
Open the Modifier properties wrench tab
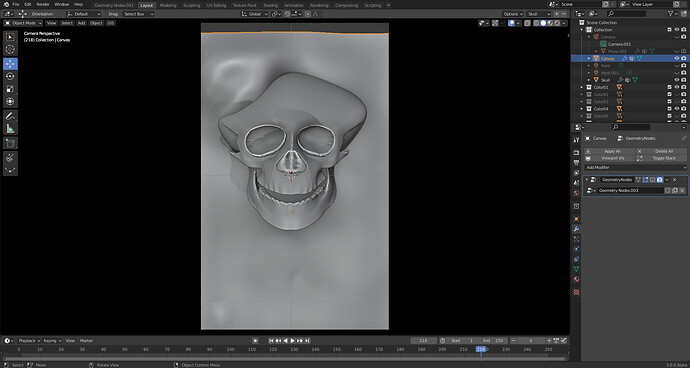[576, 229]
